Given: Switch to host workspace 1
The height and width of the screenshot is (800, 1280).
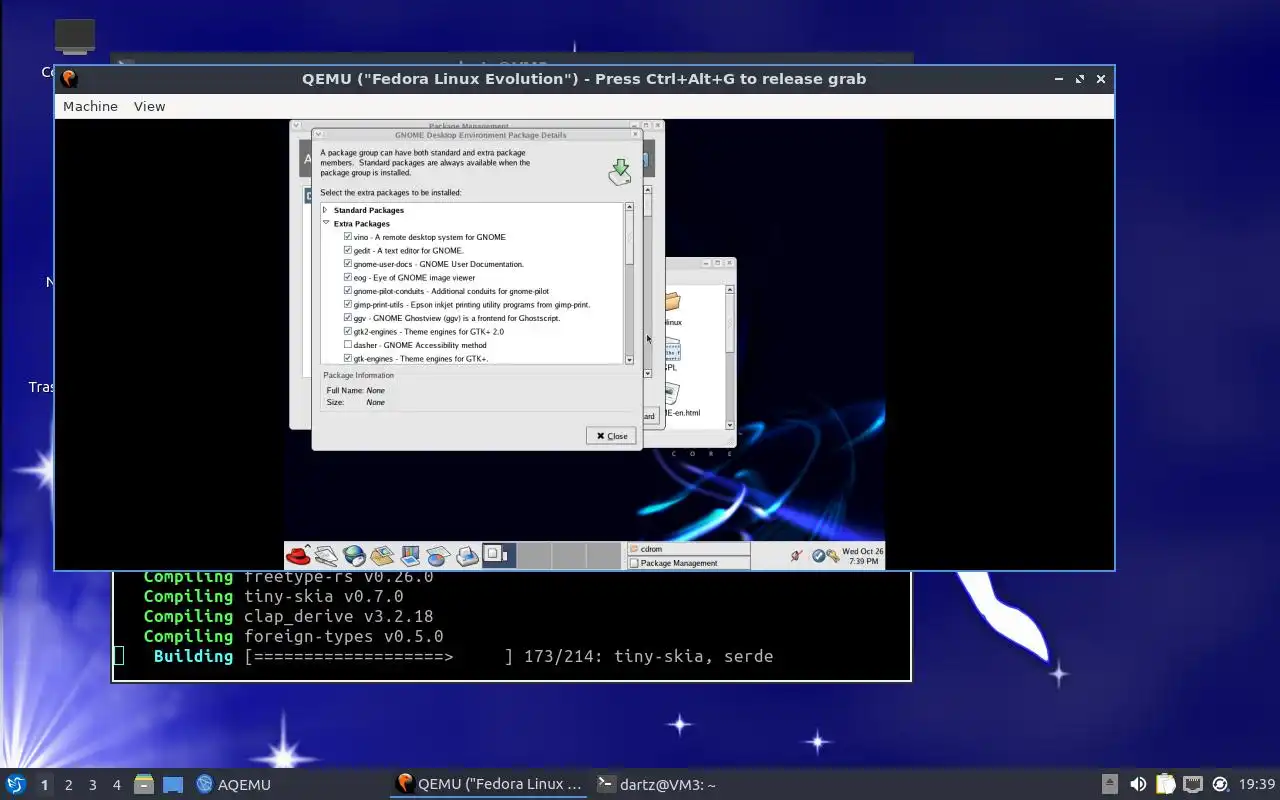Looking at the screenshot, I should (x=44, y=785).
